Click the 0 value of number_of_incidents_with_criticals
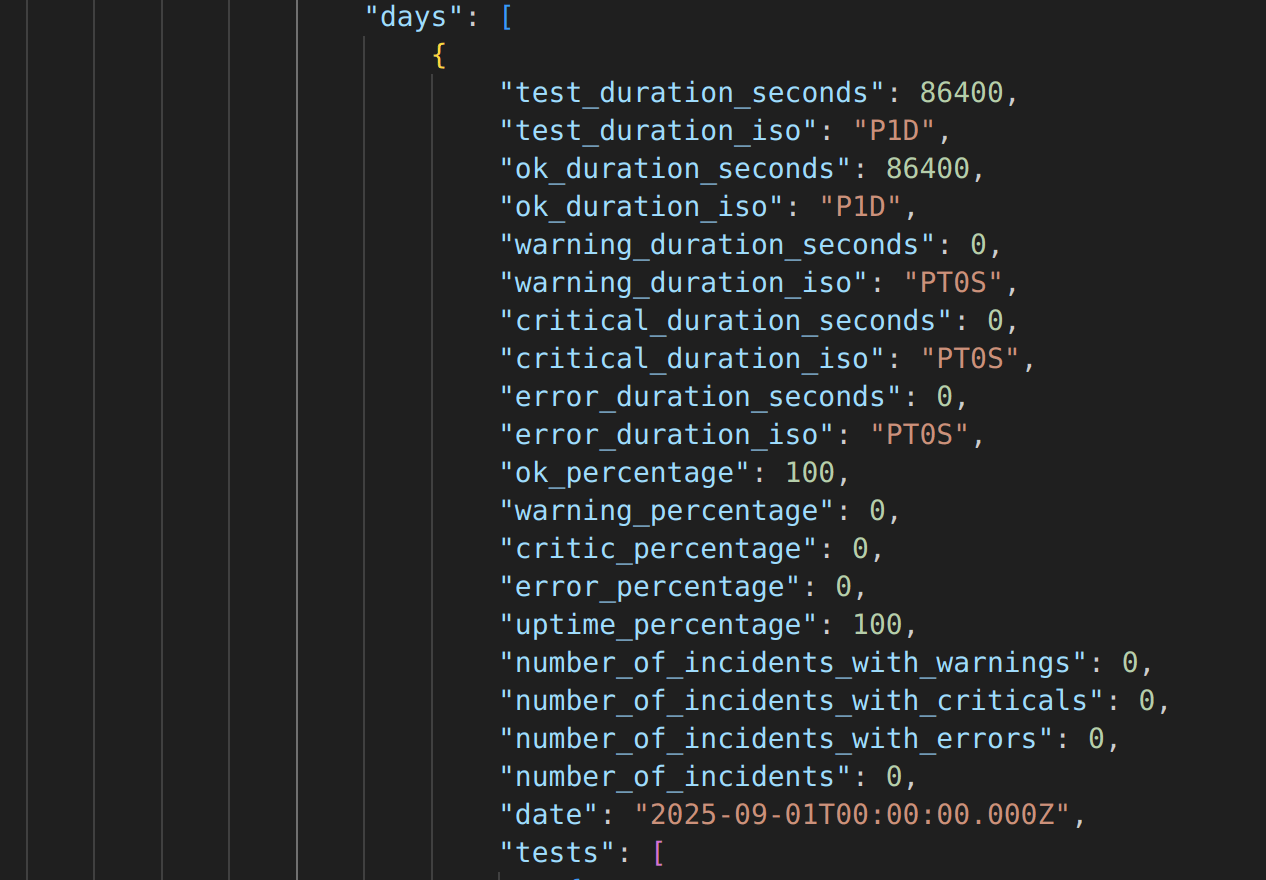1266x880 pixels. click(1147, 701)
